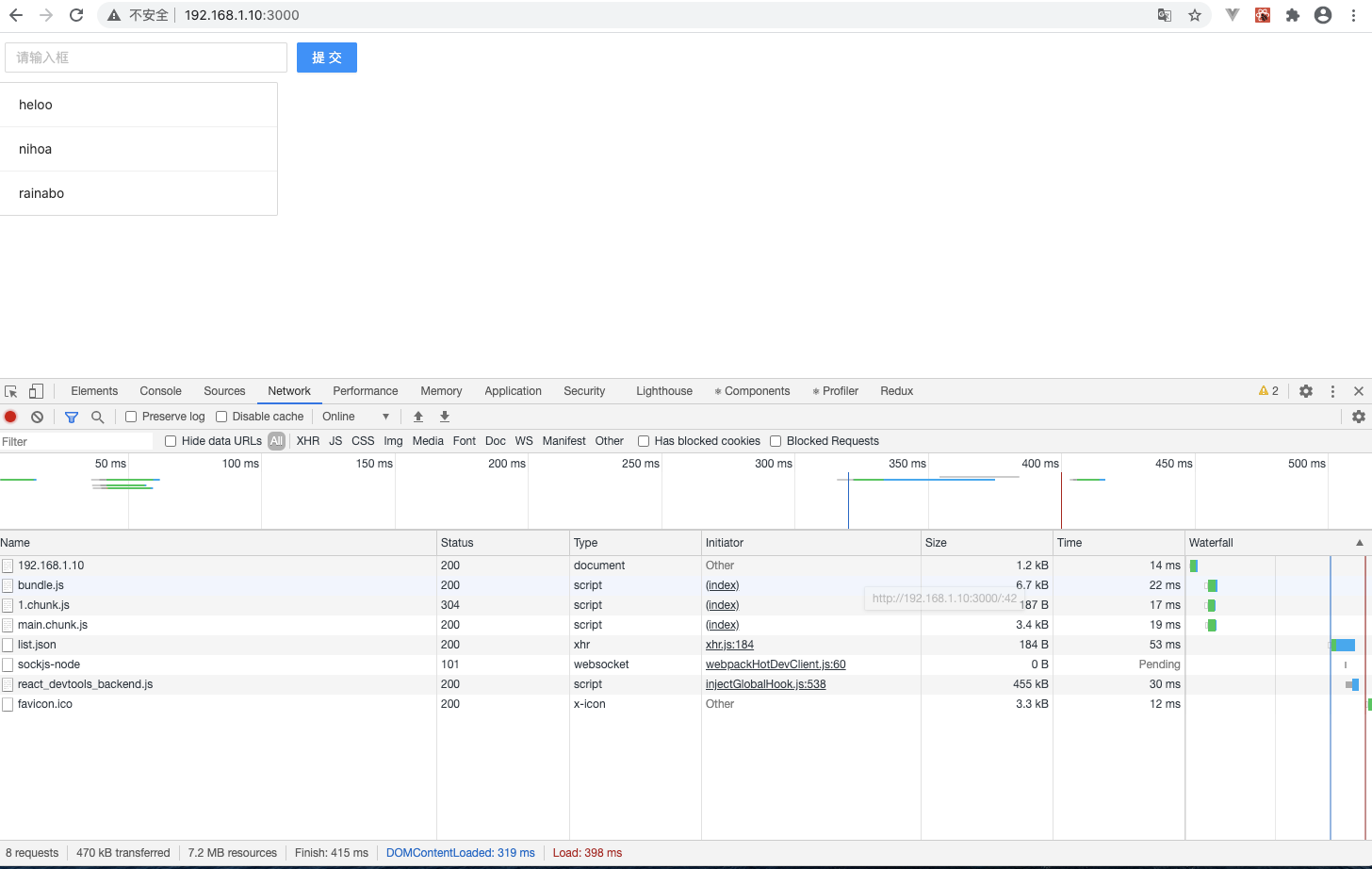This screenshot has height=869, width=1372.
Task: Select the All filter type
Action: click(276, 441)
